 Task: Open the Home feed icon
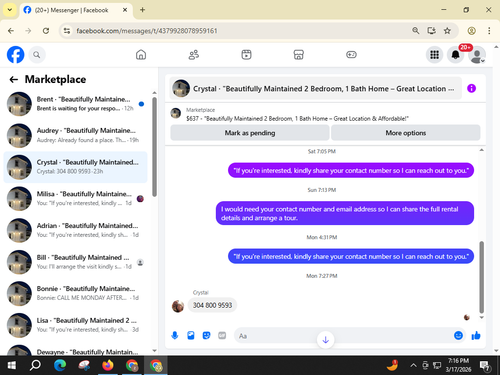(141, 55)
